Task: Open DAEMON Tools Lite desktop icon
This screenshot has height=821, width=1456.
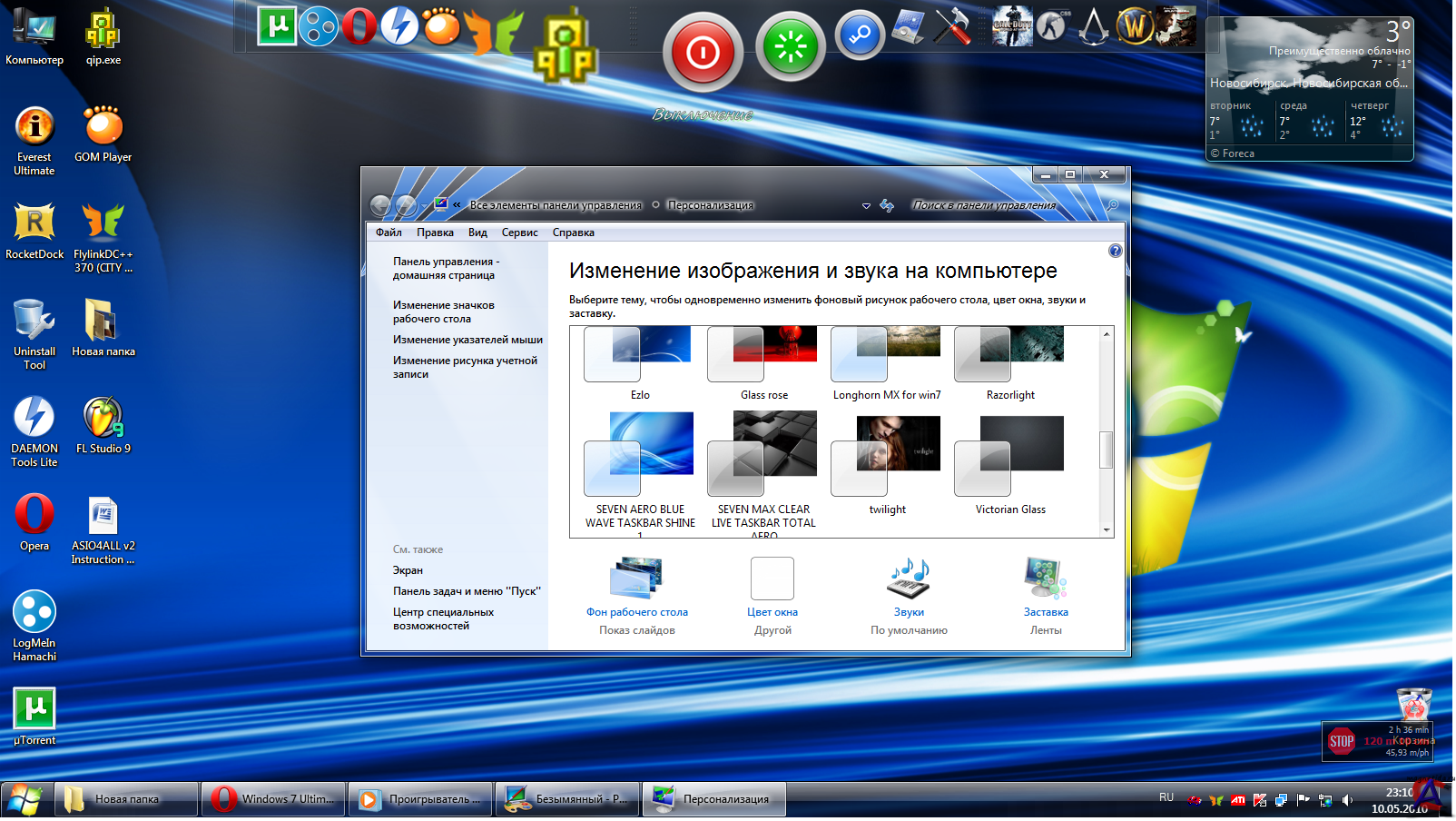Action: tap(34, 419)
